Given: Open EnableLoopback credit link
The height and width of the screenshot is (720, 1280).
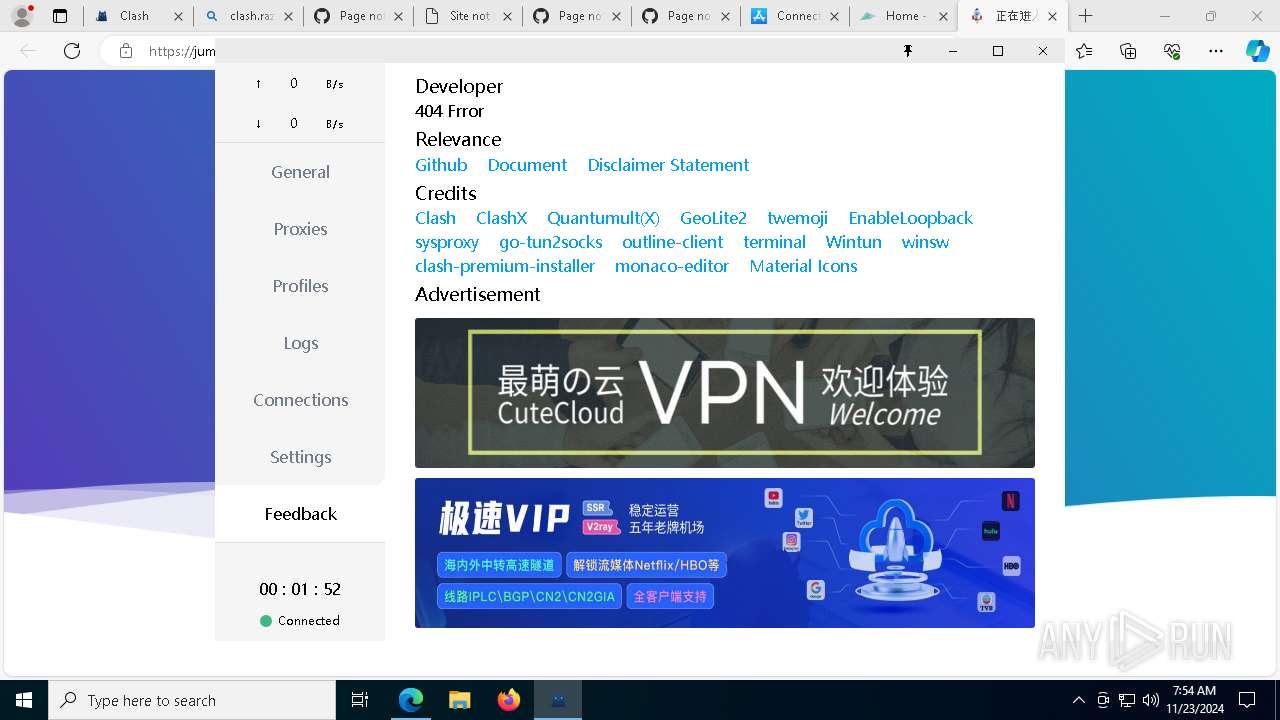Looking at the screenshot, I should [x=910, y=218].
